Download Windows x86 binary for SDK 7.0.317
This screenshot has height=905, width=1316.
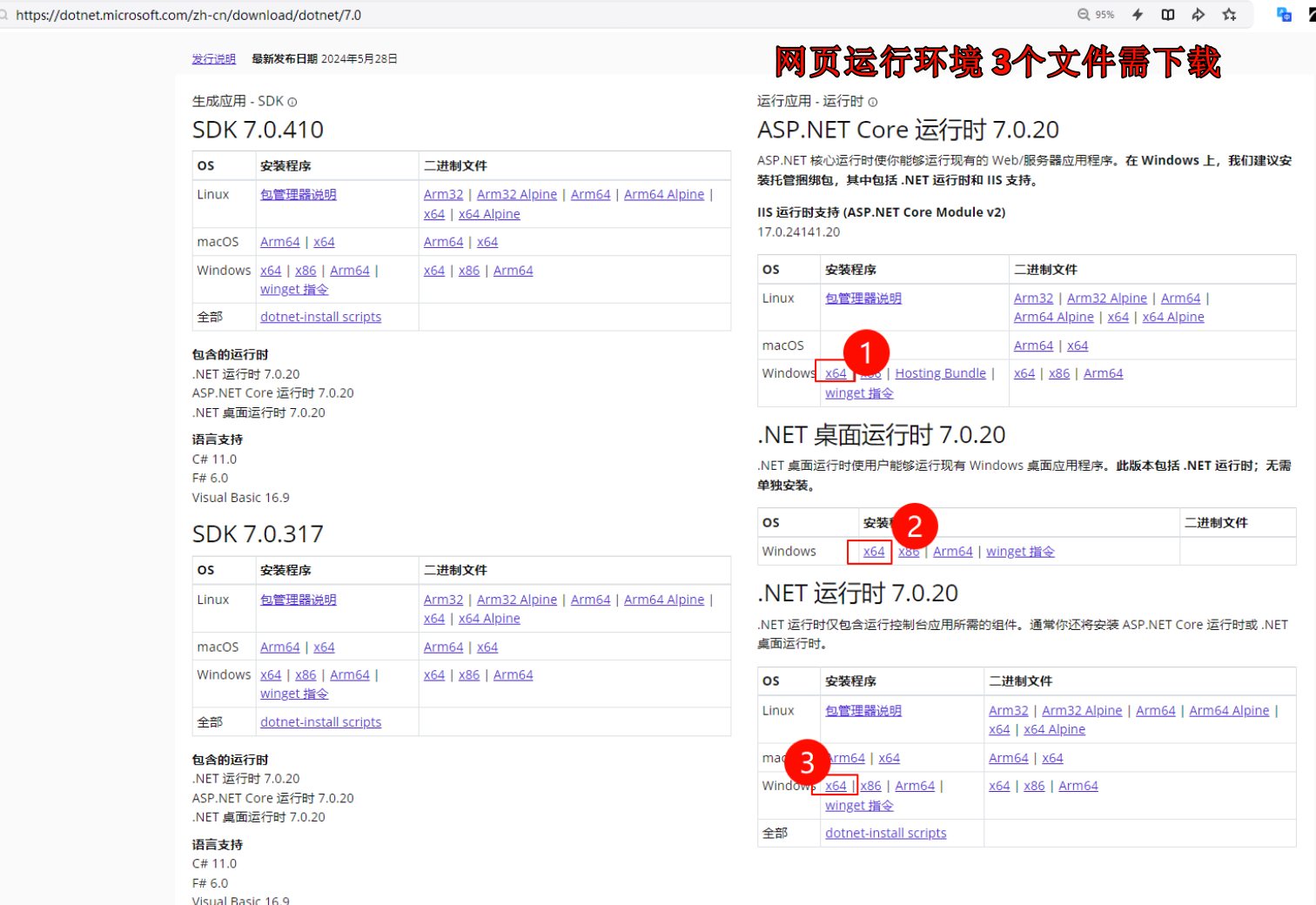(x=469, y=675)
